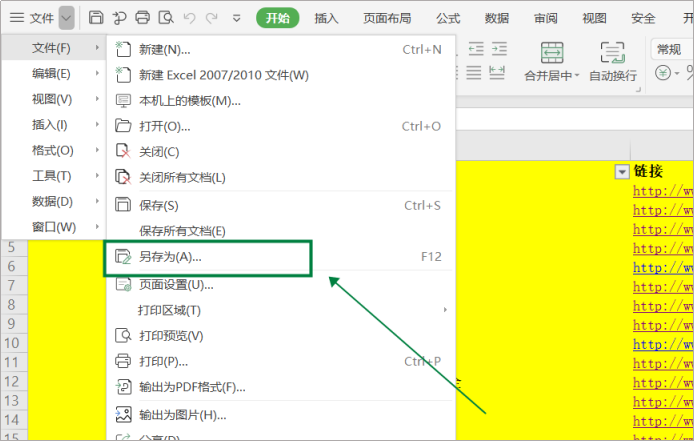Open the 合并居中 dropdown arrow
The width and height of the screenshot is (695, 442).
(x=577, y=76)
